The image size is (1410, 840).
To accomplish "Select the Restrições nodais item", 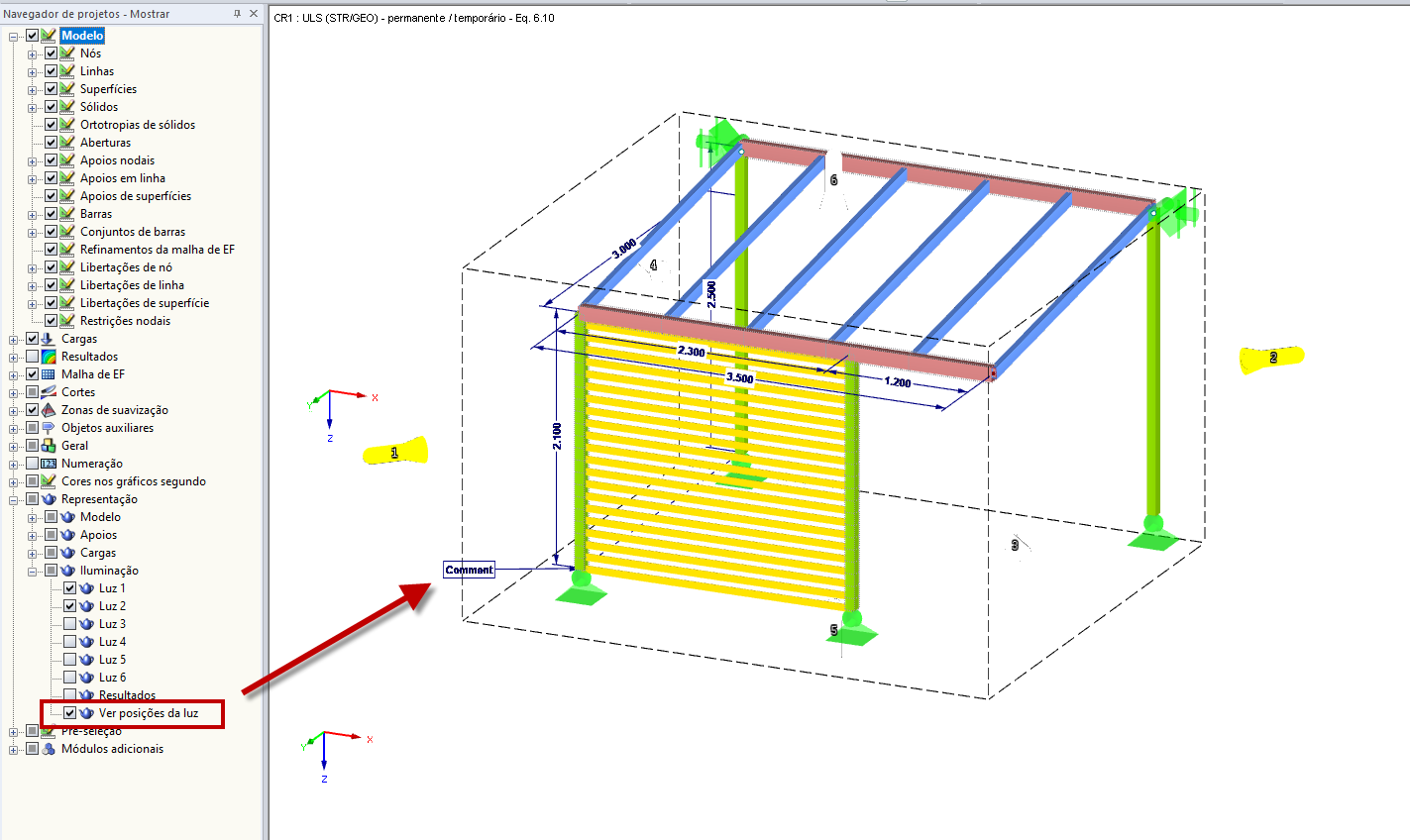I will tap(125, 321).
